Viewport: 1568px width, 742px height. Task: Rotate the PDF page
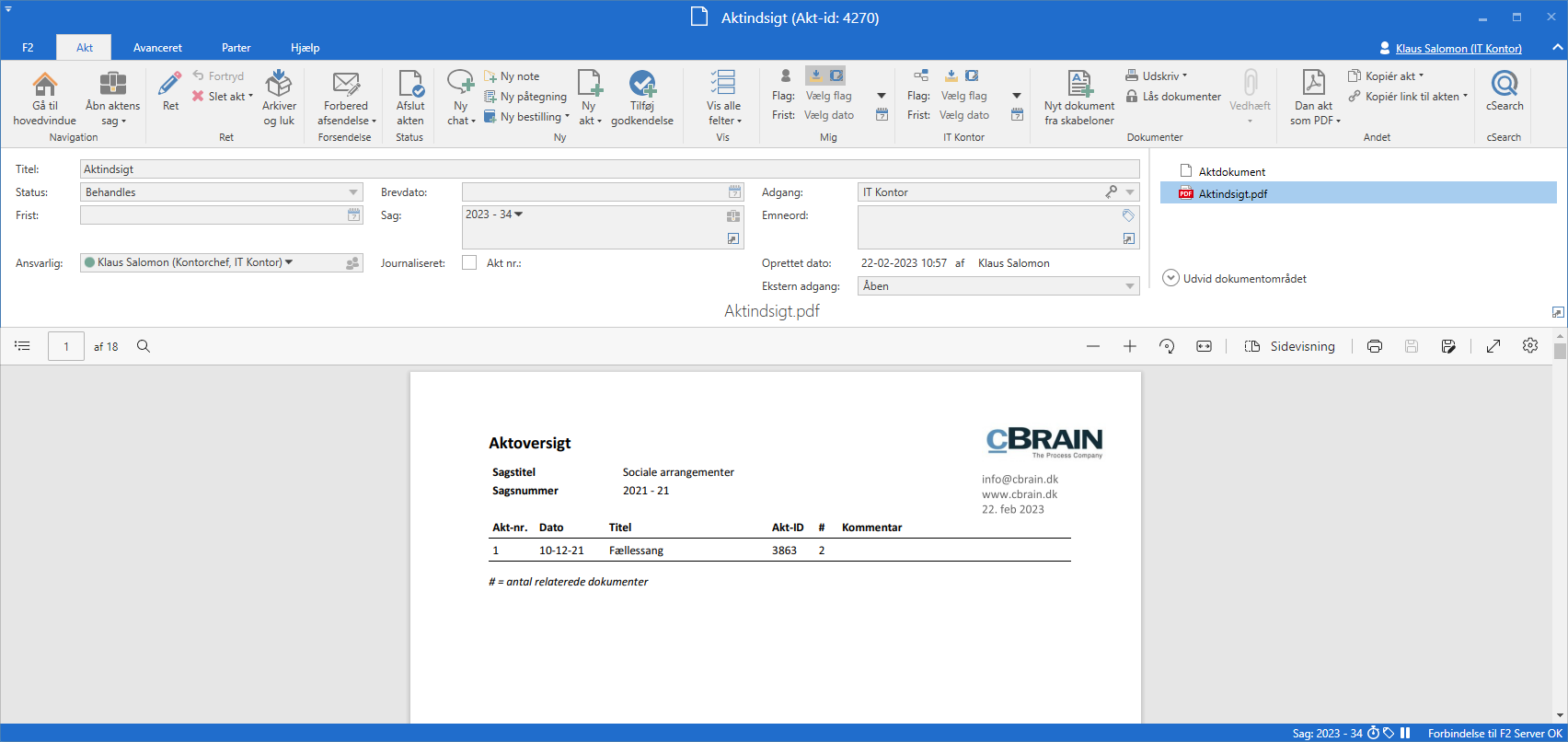[x=1167, y=346]
